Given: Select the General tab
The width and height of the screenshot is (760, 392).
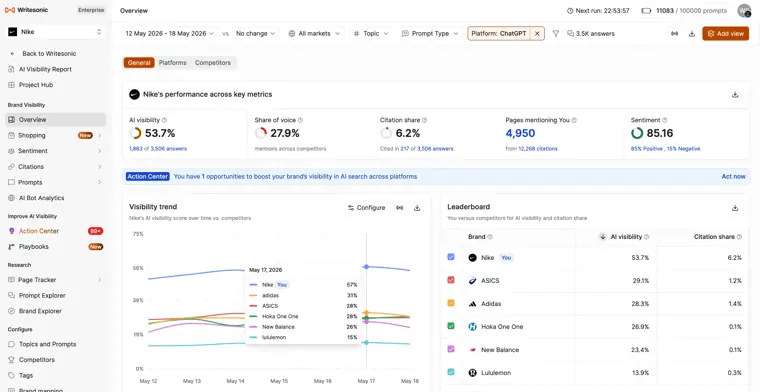Looking at the screenshot, I should (139, 63).
